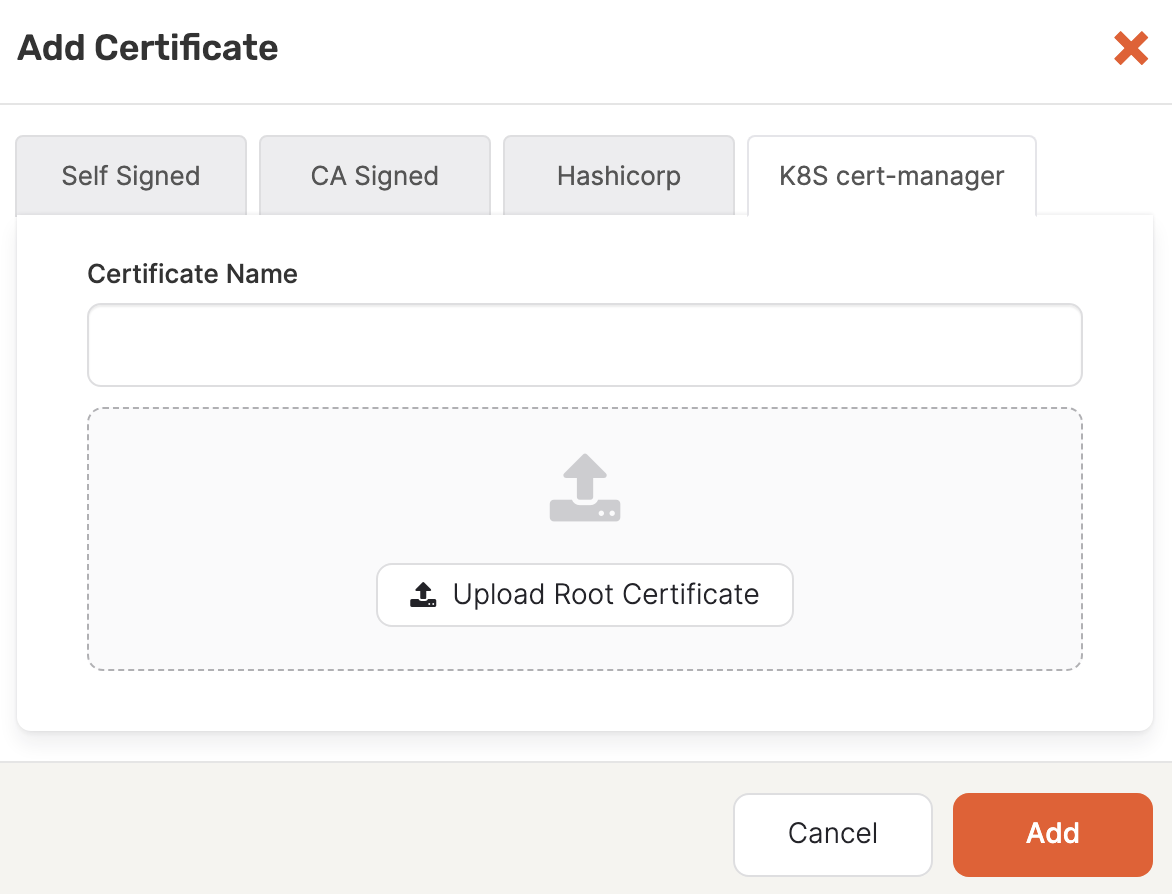The width and height of the screenshot is (1172, 894).
Task: Click Cancel to dismiss the dialog
Action: coord(832,834)
